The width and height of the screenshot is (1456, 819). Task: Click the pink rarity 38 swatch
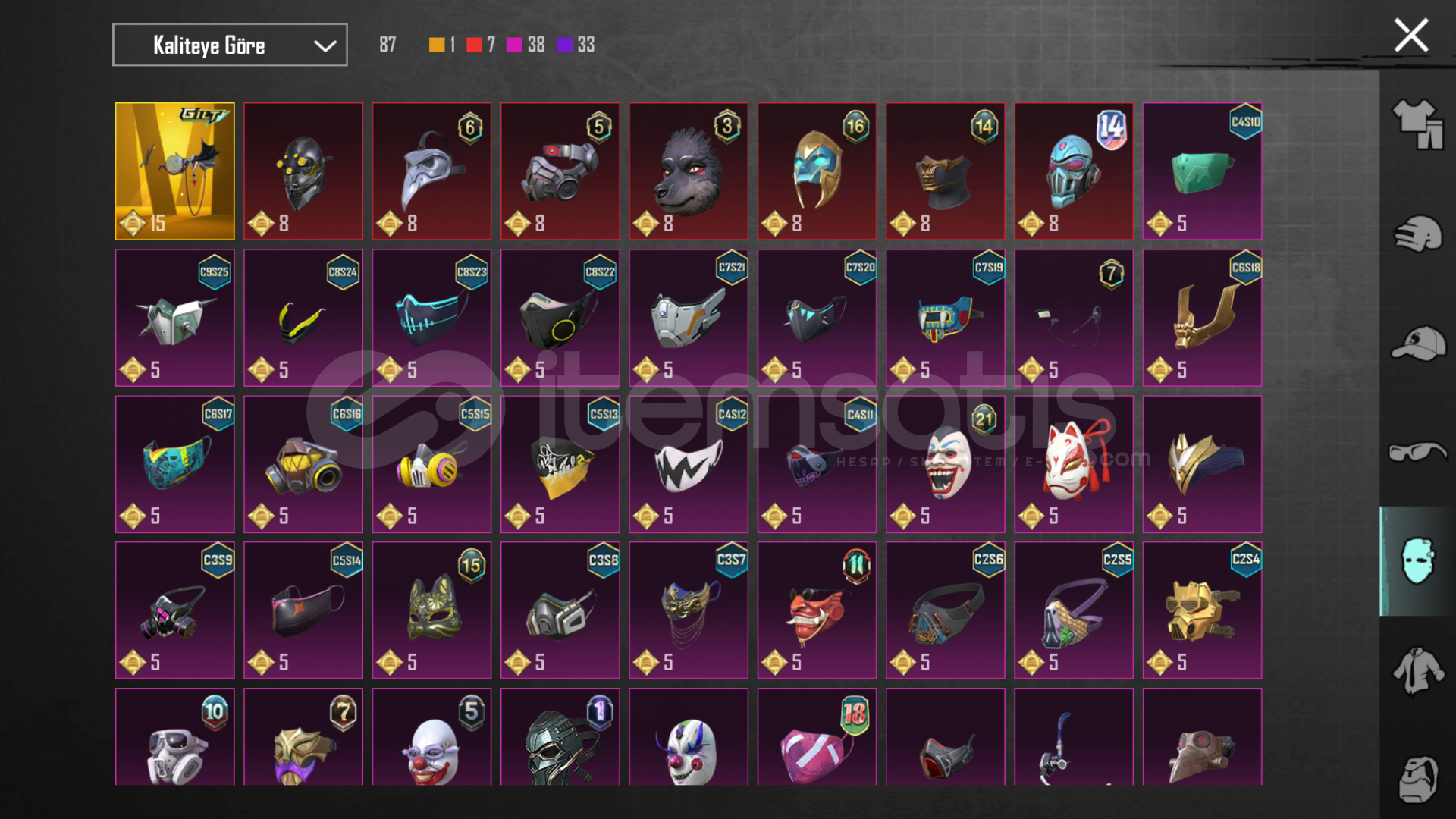pos(513,45)
